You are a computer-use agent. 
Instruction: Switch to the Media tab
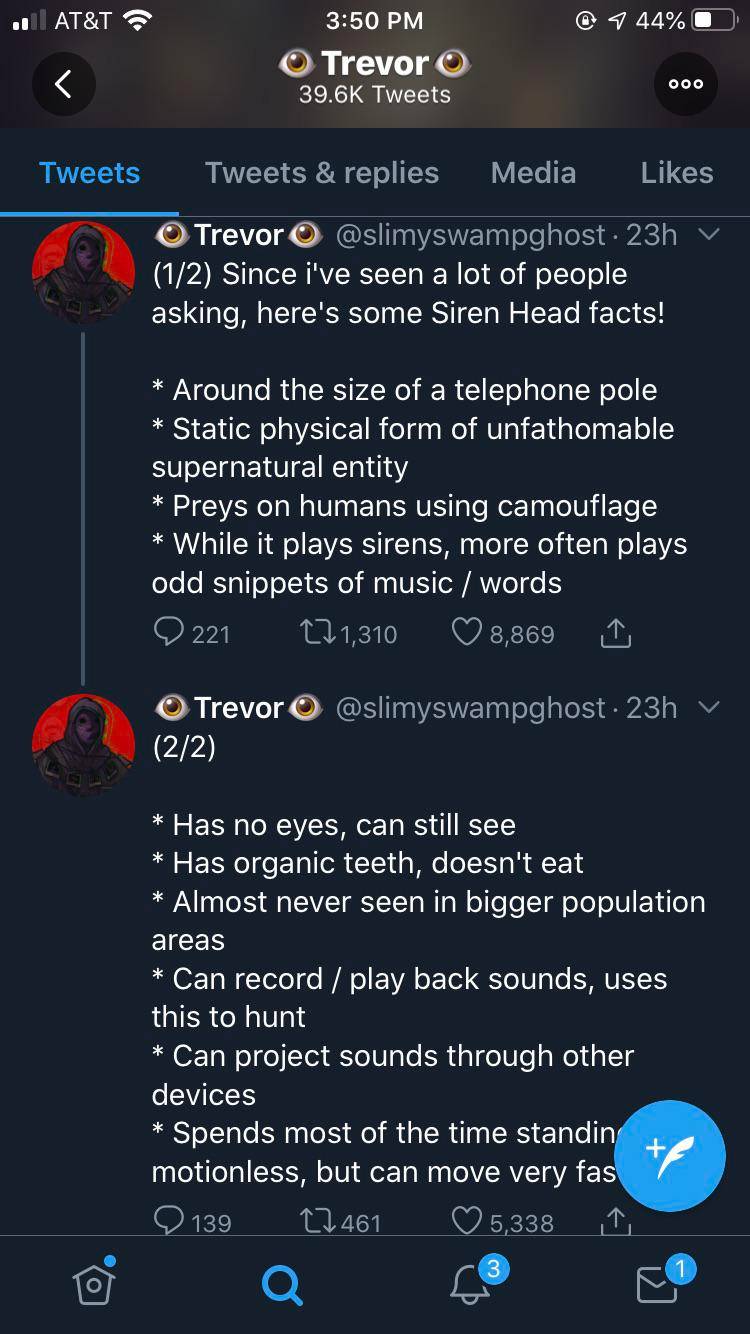click(533, 173)
